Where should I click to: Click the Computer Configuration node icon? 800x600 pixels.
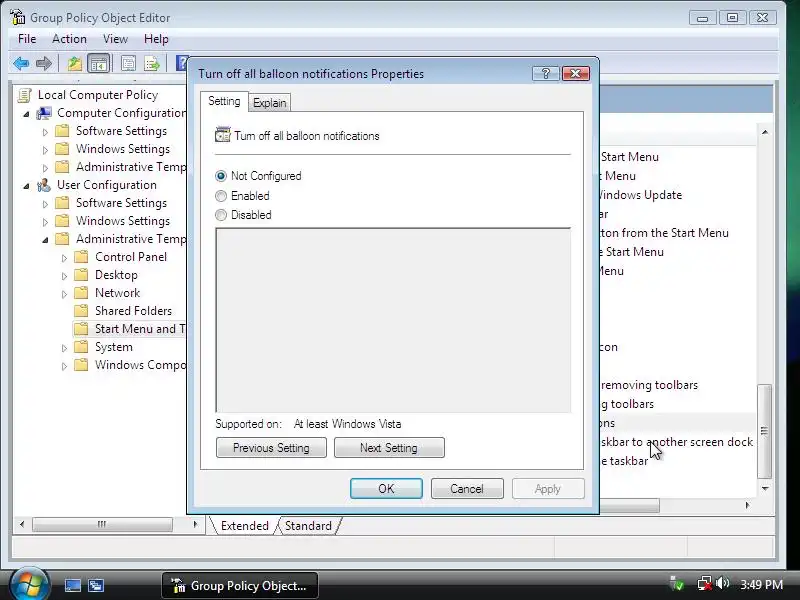coord(44,113)
